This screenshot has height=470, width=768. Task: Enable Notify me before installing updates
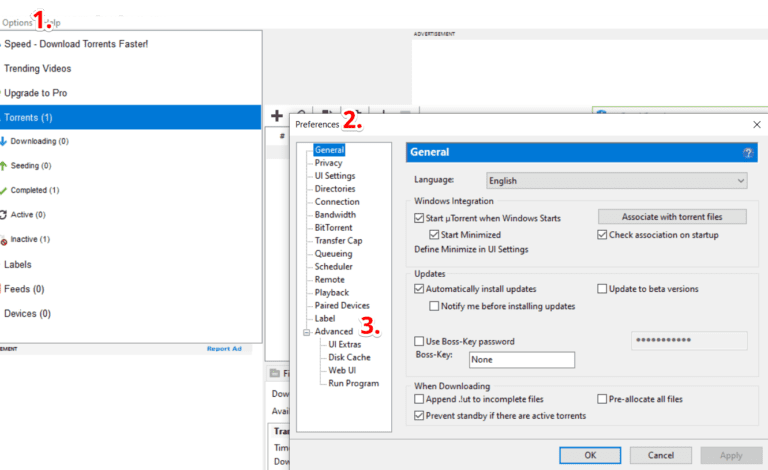pyautogui.click(x=434, y=306)
